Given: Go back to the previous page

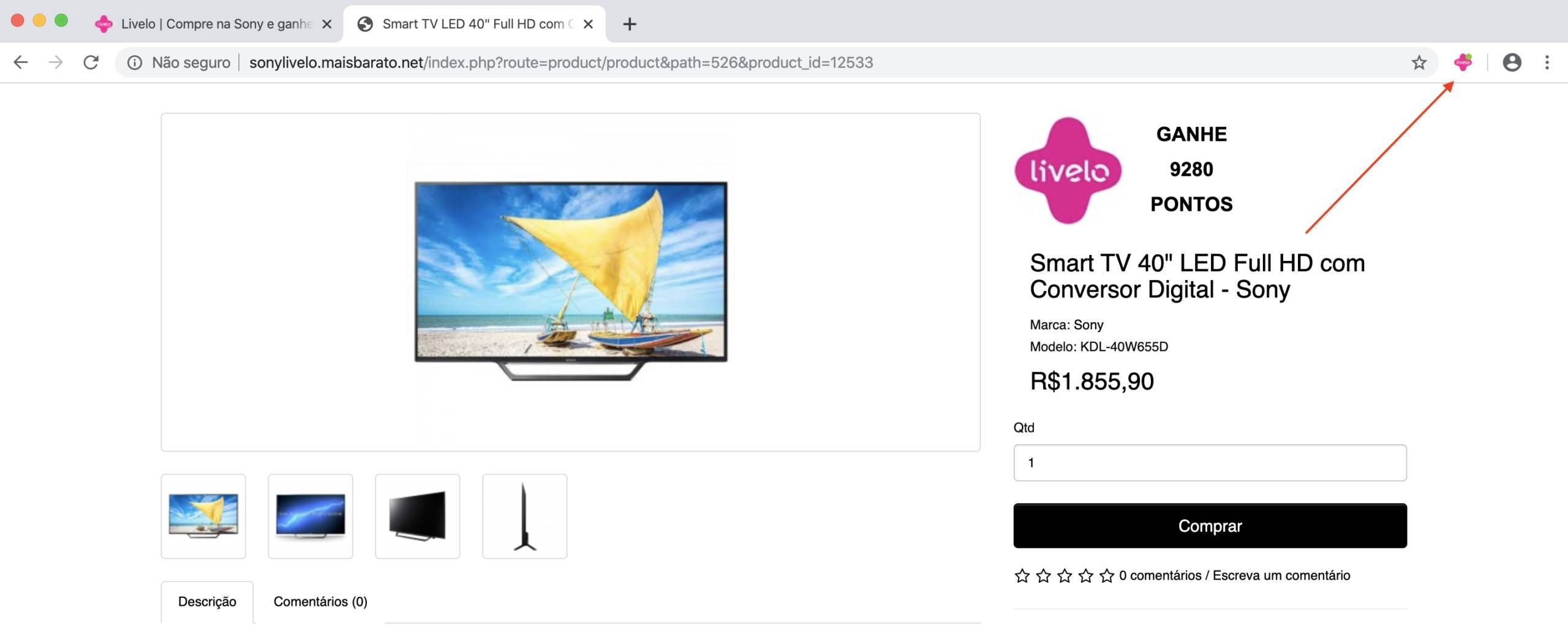Looking at the screenshot, I should [21, 62].
